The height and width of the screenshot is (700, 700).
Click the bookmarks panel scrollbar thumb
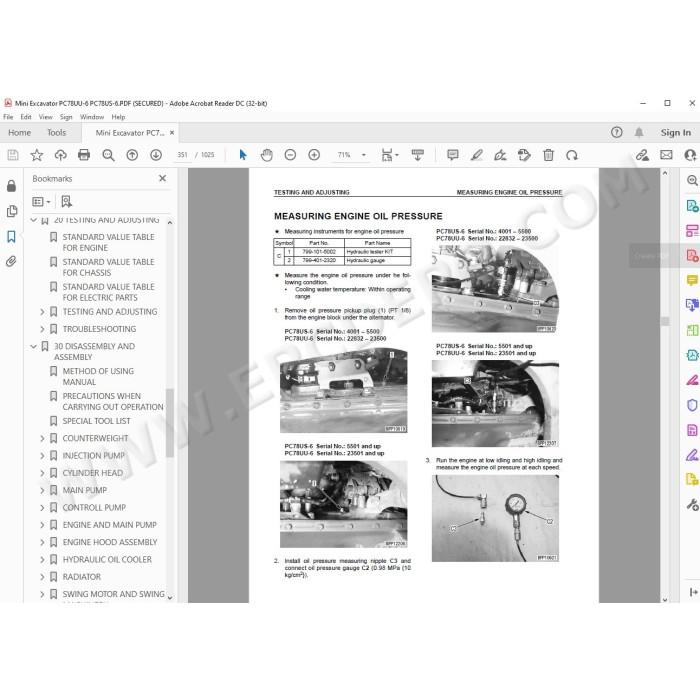point(170,423)
